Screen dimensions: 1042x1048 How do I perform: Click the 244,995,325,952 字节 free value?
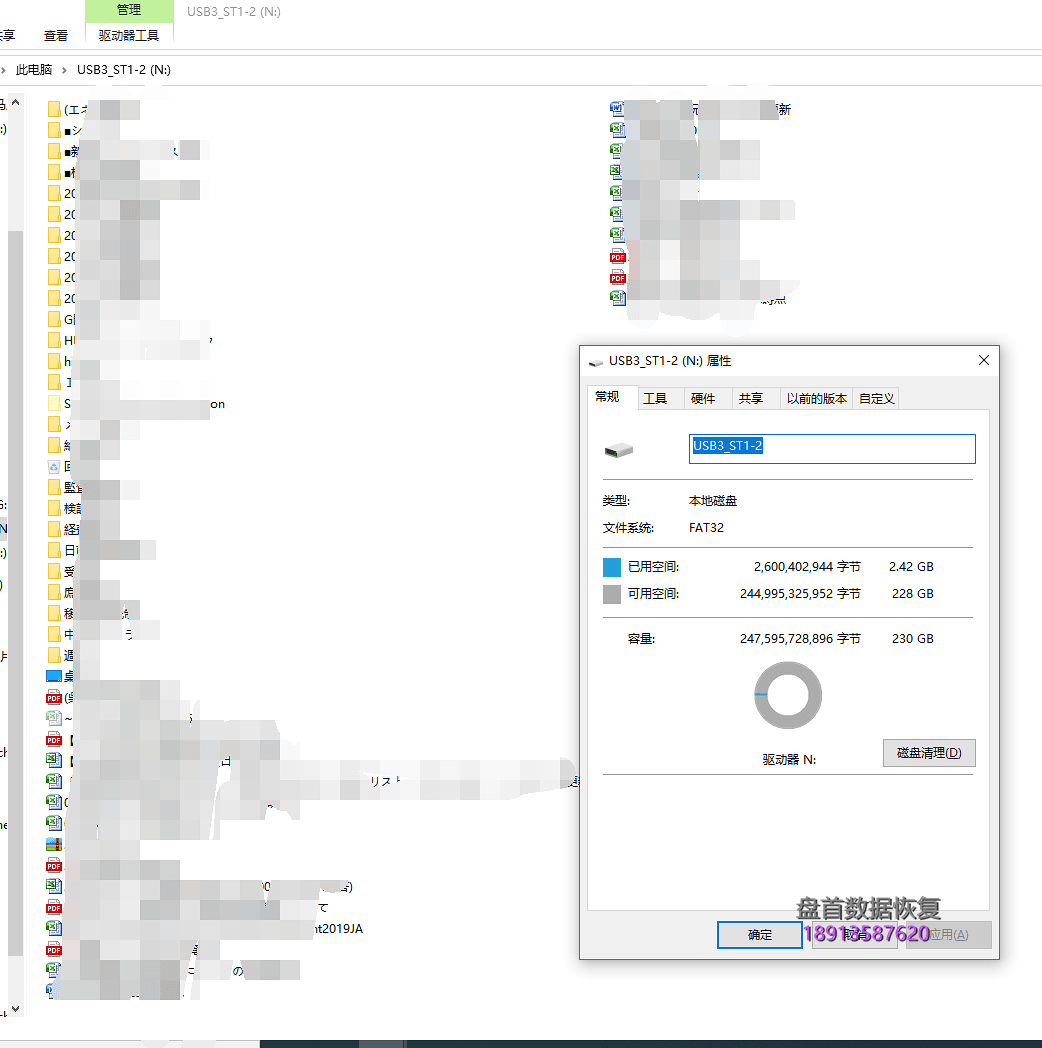coord(800,594)
